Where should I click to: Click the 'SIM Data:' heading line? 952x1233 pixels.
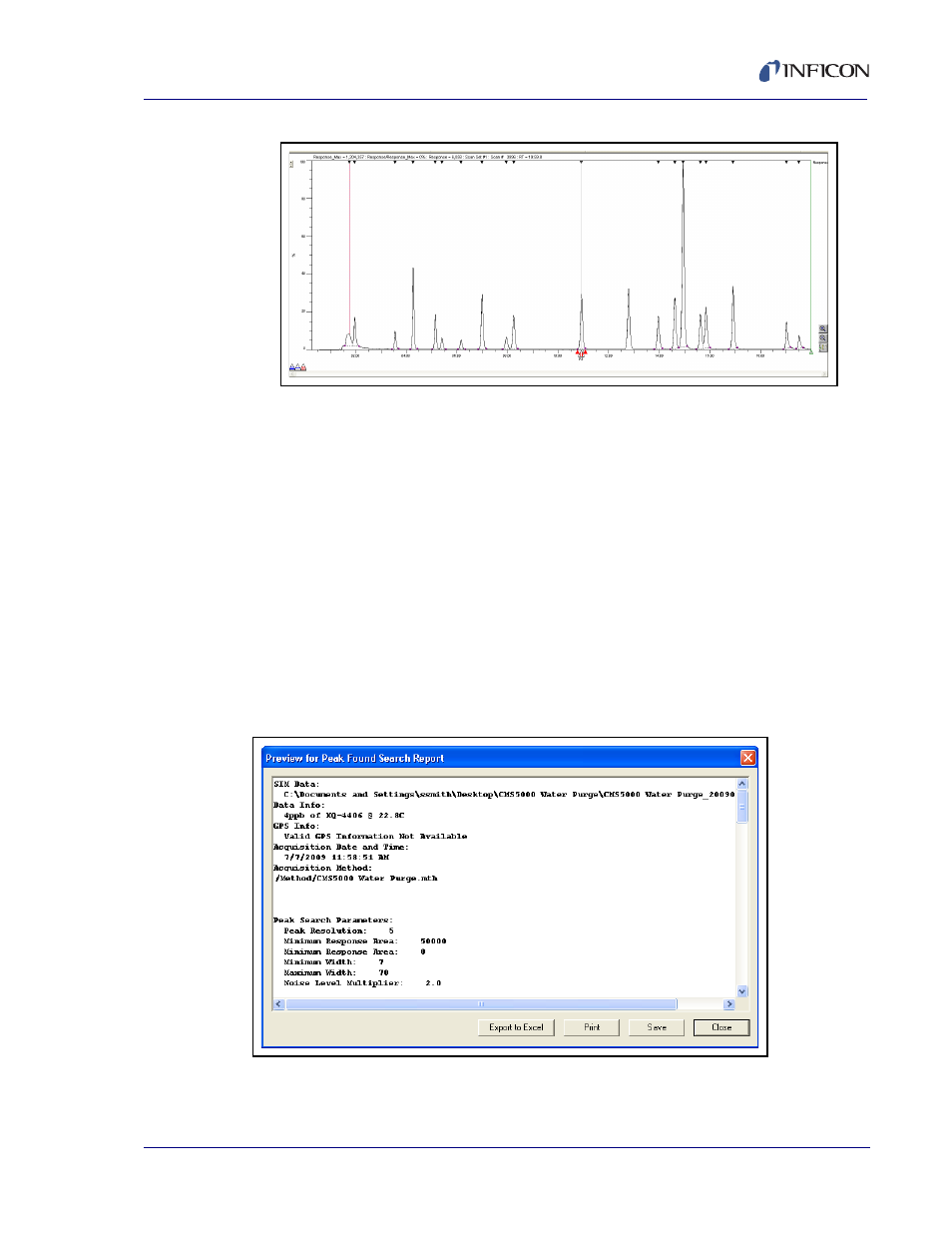[296, 784]
